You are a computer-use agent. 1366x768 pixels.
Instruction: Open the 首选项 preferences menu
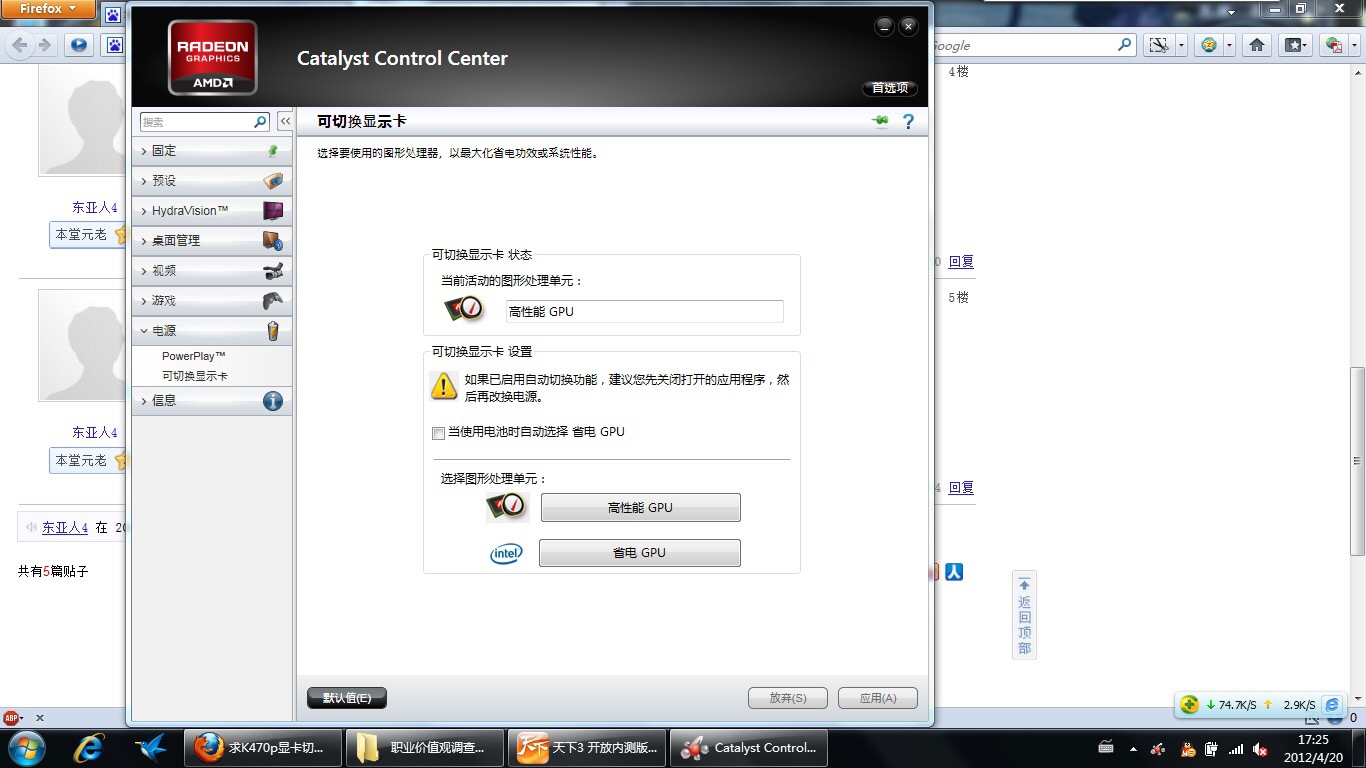click(x=889, y=88)
